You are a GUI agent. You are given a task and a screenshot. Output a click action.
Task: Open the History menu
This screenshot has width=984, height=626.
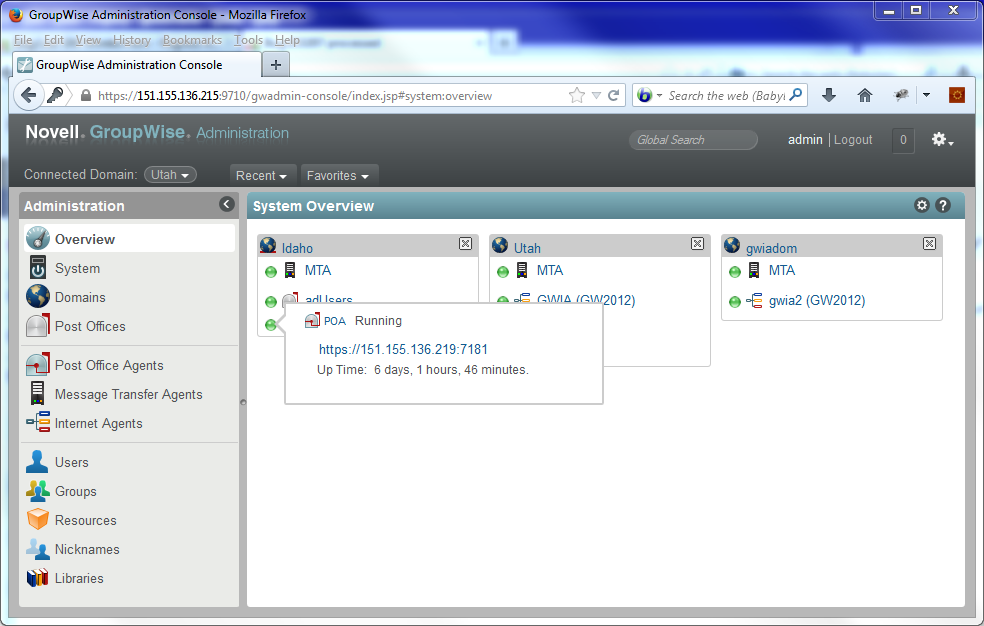(x=132, y=40)
